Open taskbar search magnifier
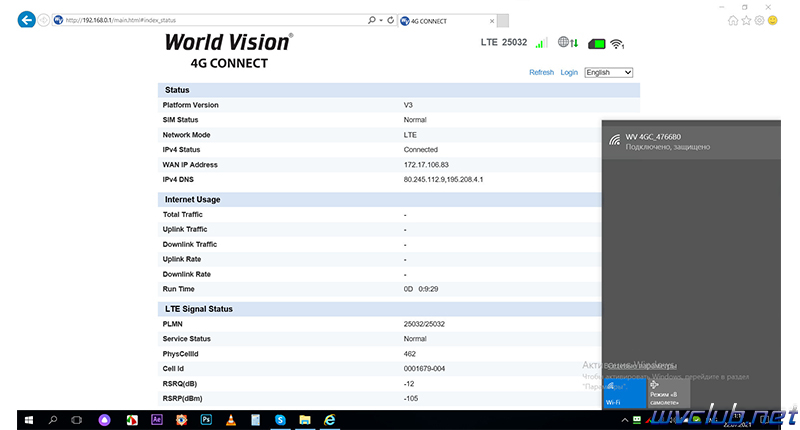800x430 pixels. [53, 420]
